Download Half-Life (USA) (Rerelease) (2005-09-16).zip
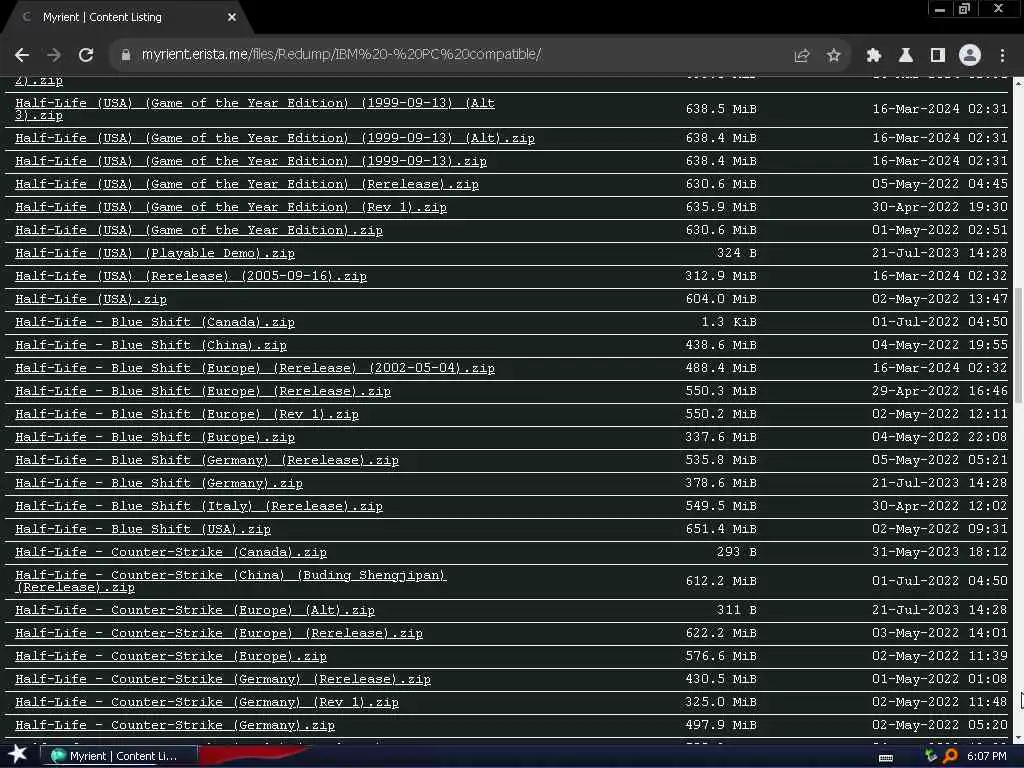Viewport: 1024px width, 768px height. 191,276
